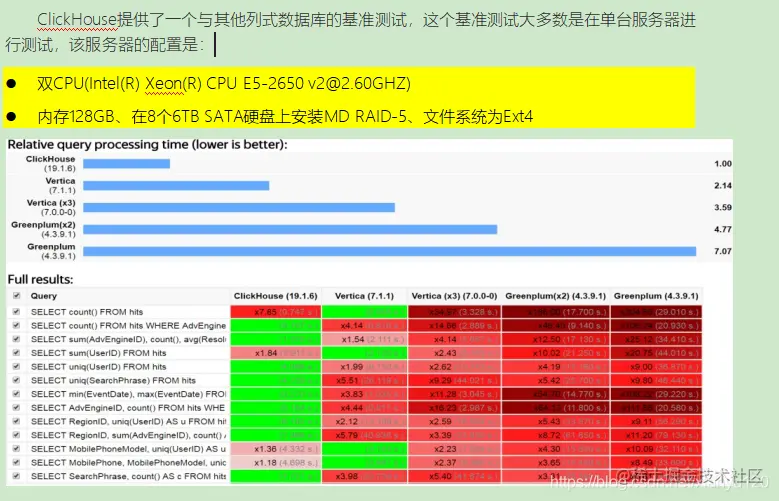The height and width of the screenshot is (501, 779).
Task: Click the 3.59 value in the chart
Action: pos(723,207)
